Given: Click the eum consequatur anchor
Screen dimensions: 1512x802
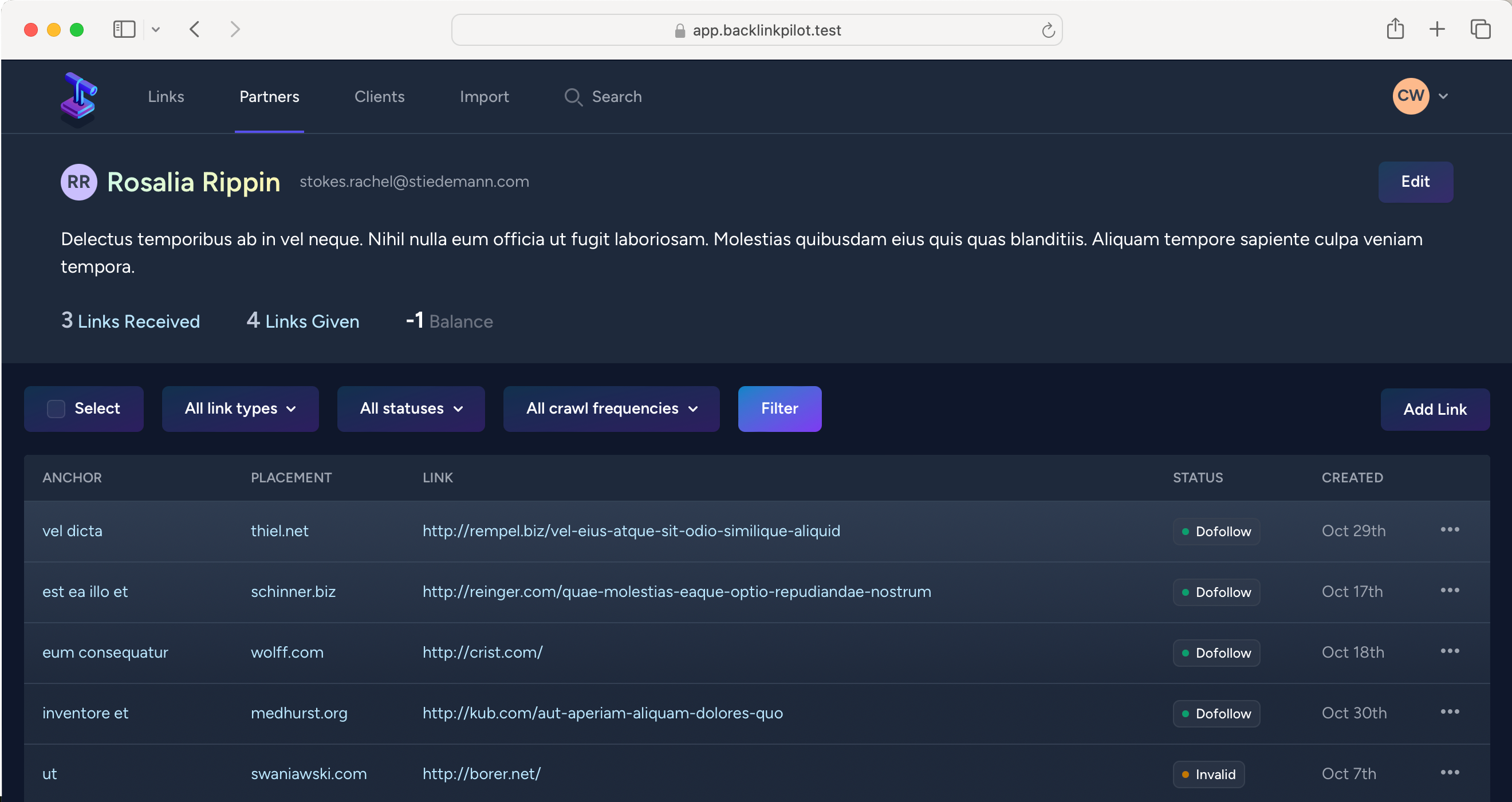Looking at the screenshot, I should pyautogui.click(x=105, y=652).
